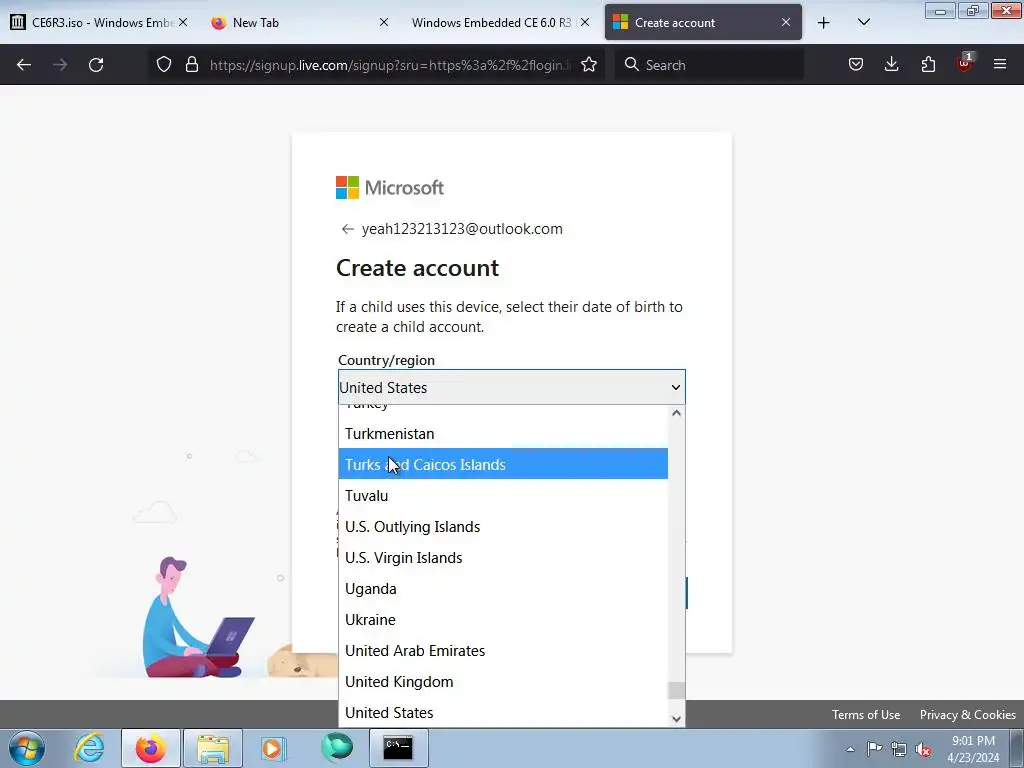The width and height of the screenshot is (1024, 768).
Task: Click the browser Search field
Action: tap(709, 65)
